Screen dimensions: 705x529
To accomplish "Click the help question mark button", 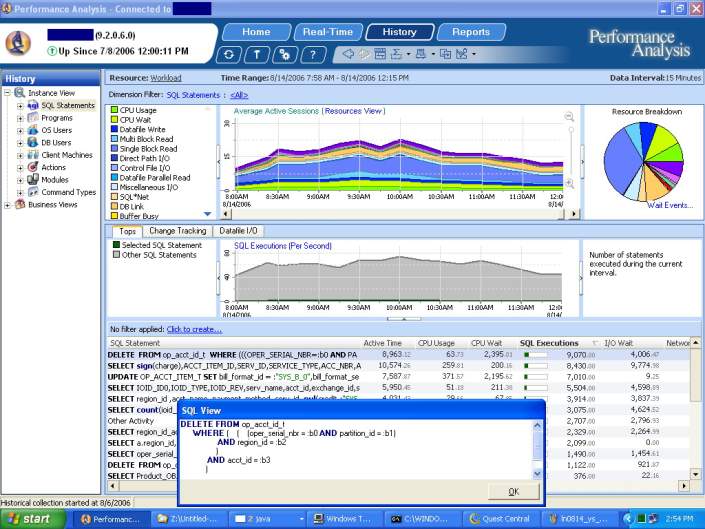I will [x=313, y=54].
